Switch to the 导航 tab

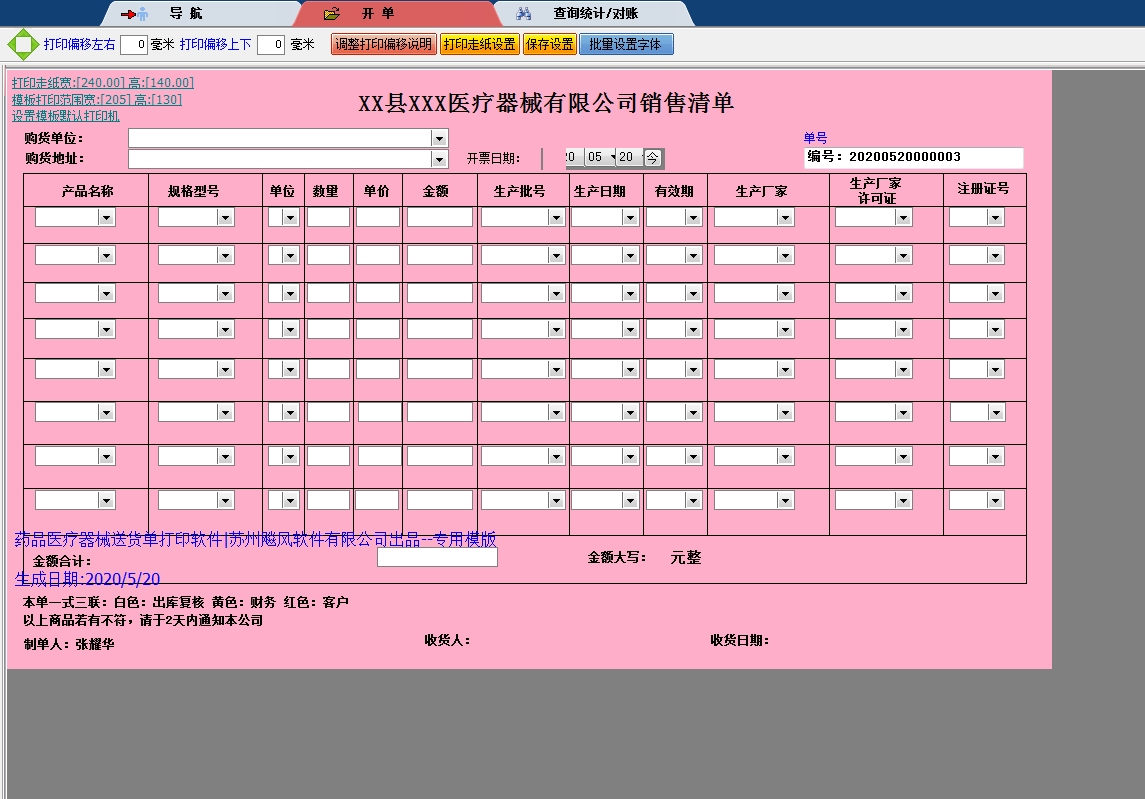[x=185, y=14]
